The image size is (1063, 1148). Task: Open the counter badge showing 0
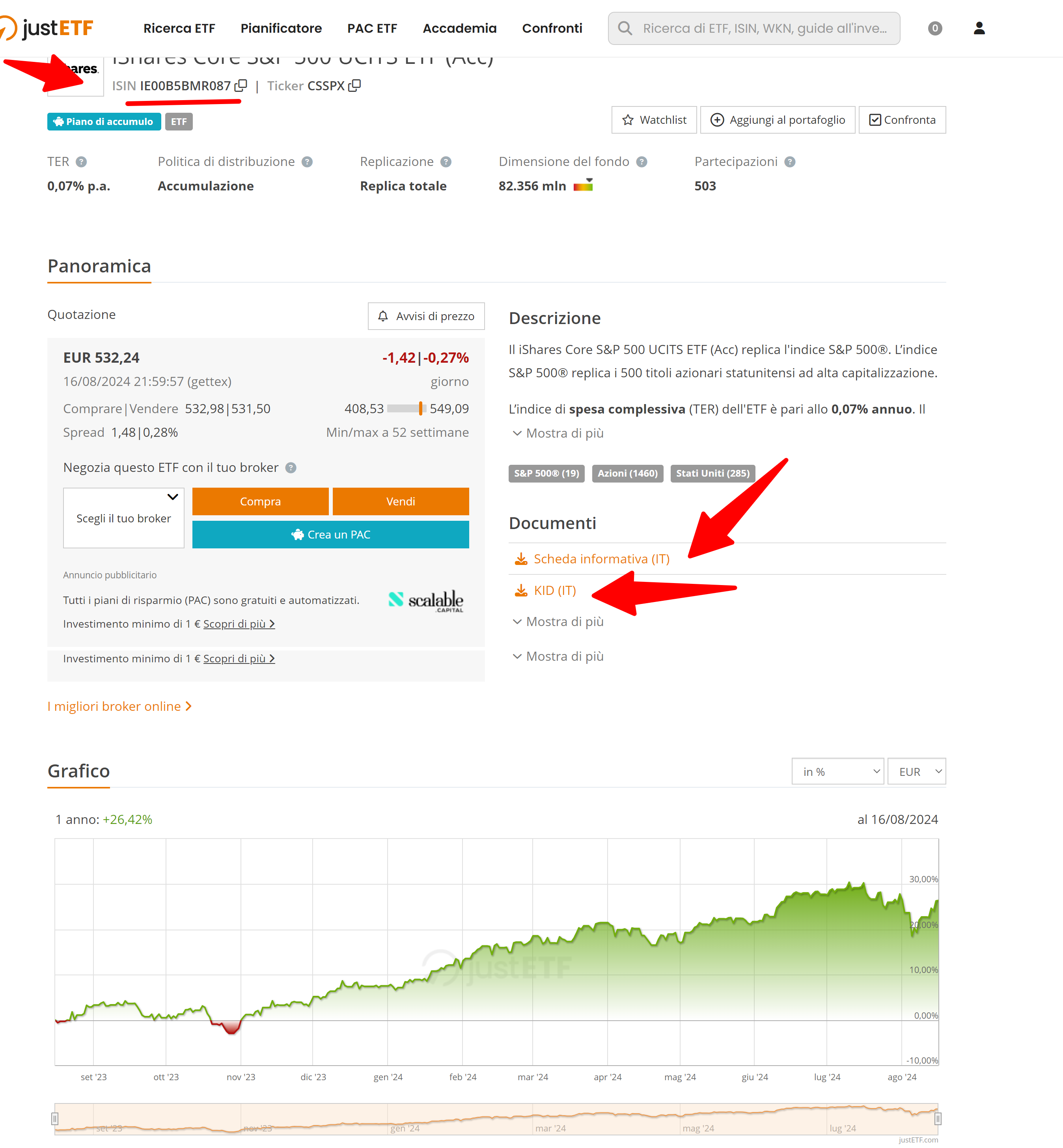click(x=935, y=28)
